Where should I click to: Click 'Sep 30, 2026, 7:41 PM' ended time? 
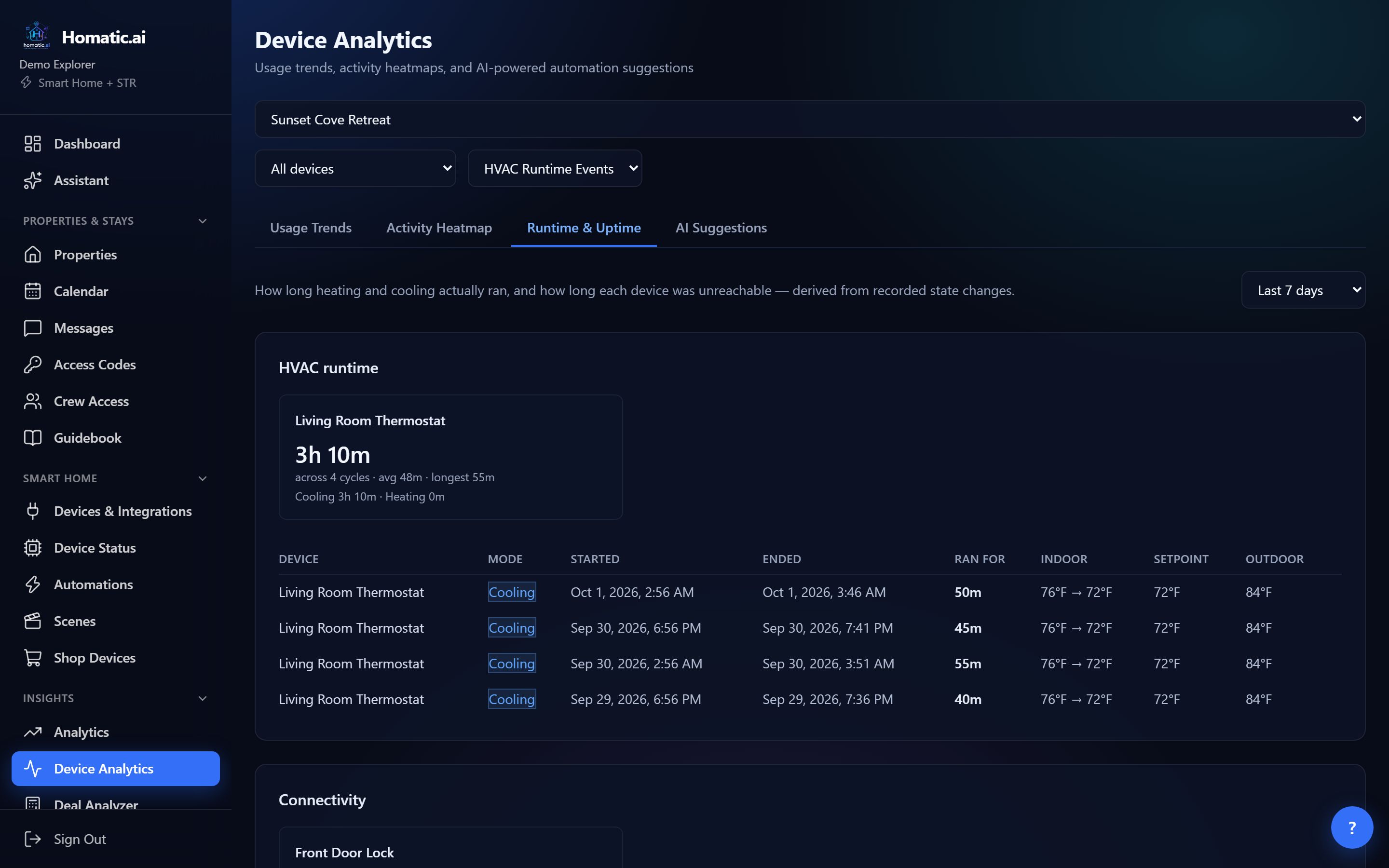coord(828,628)
